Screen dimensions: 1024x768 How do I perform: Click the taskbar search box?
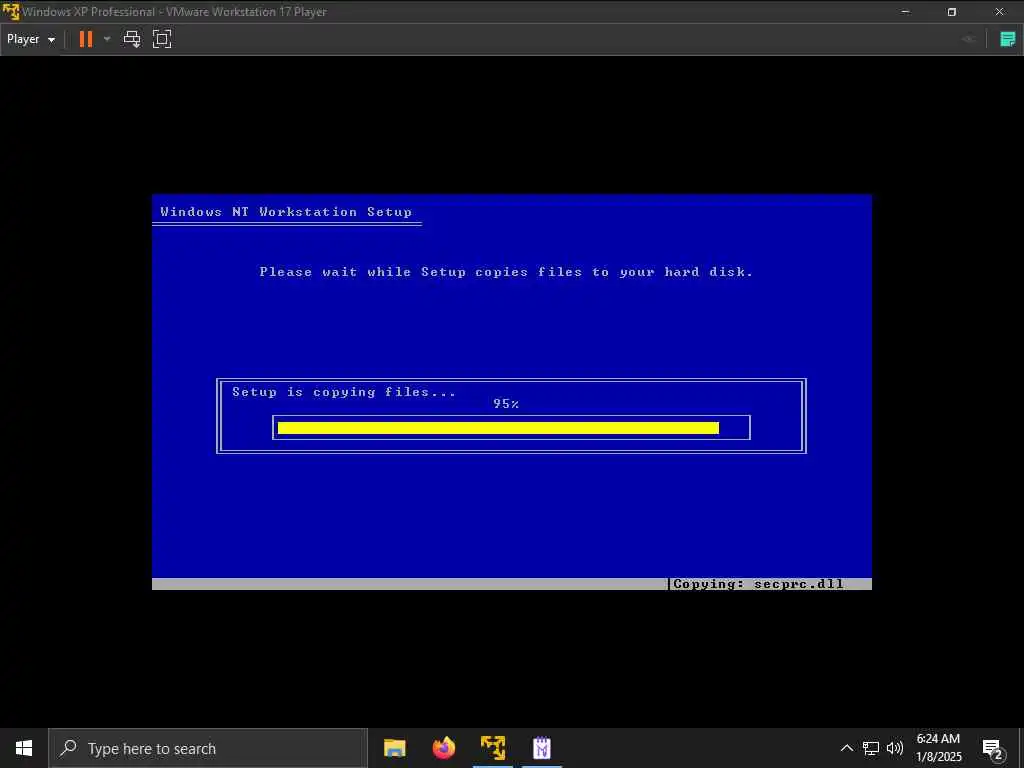208,748
